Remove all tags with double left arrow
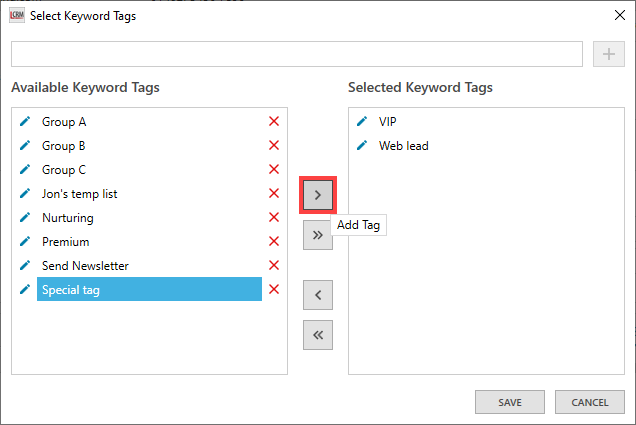 [x=317, y=335]
